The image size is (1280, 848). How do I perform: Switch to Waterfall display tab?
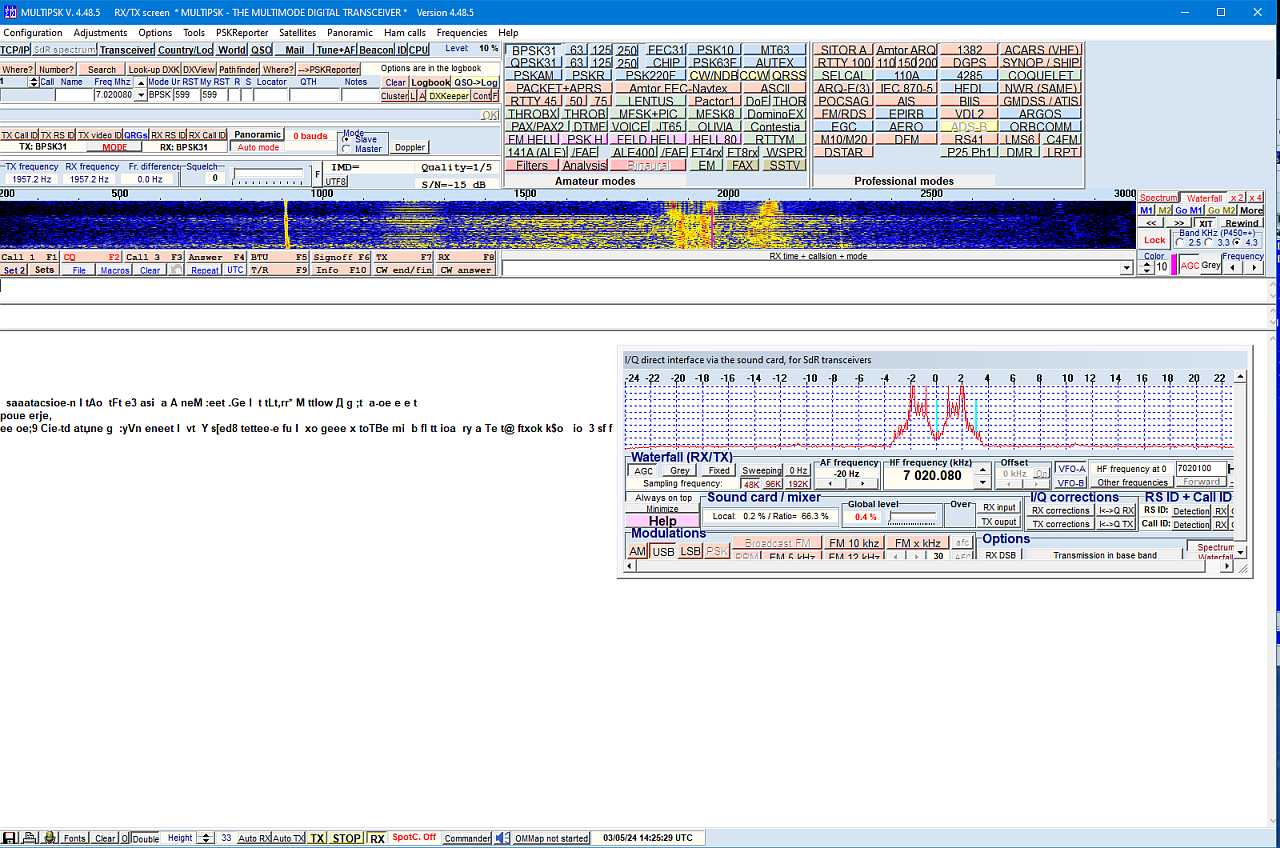coord(1204,198)
